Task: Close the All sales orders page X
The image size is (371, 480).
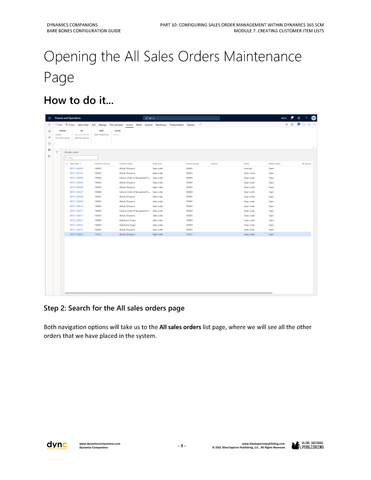Action: [x=314, y=125]
